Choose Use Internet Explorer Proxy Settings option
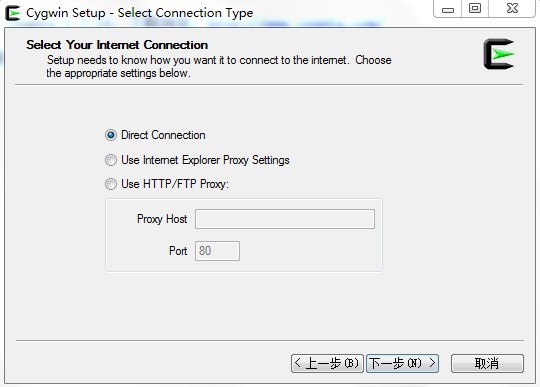540x387 pixels. click(111, 160)
